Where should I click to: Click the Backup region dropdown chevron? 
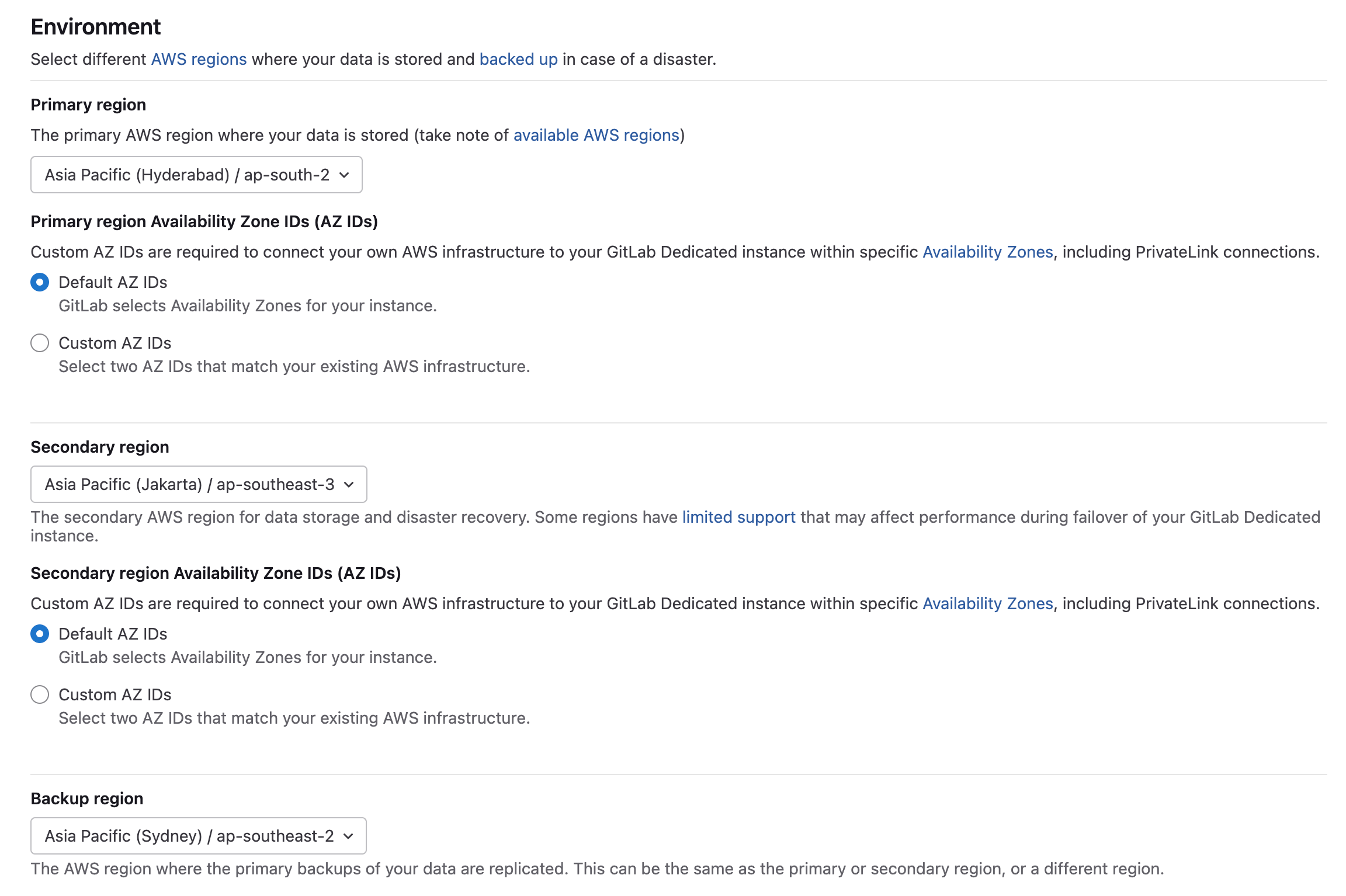[347, 835]
